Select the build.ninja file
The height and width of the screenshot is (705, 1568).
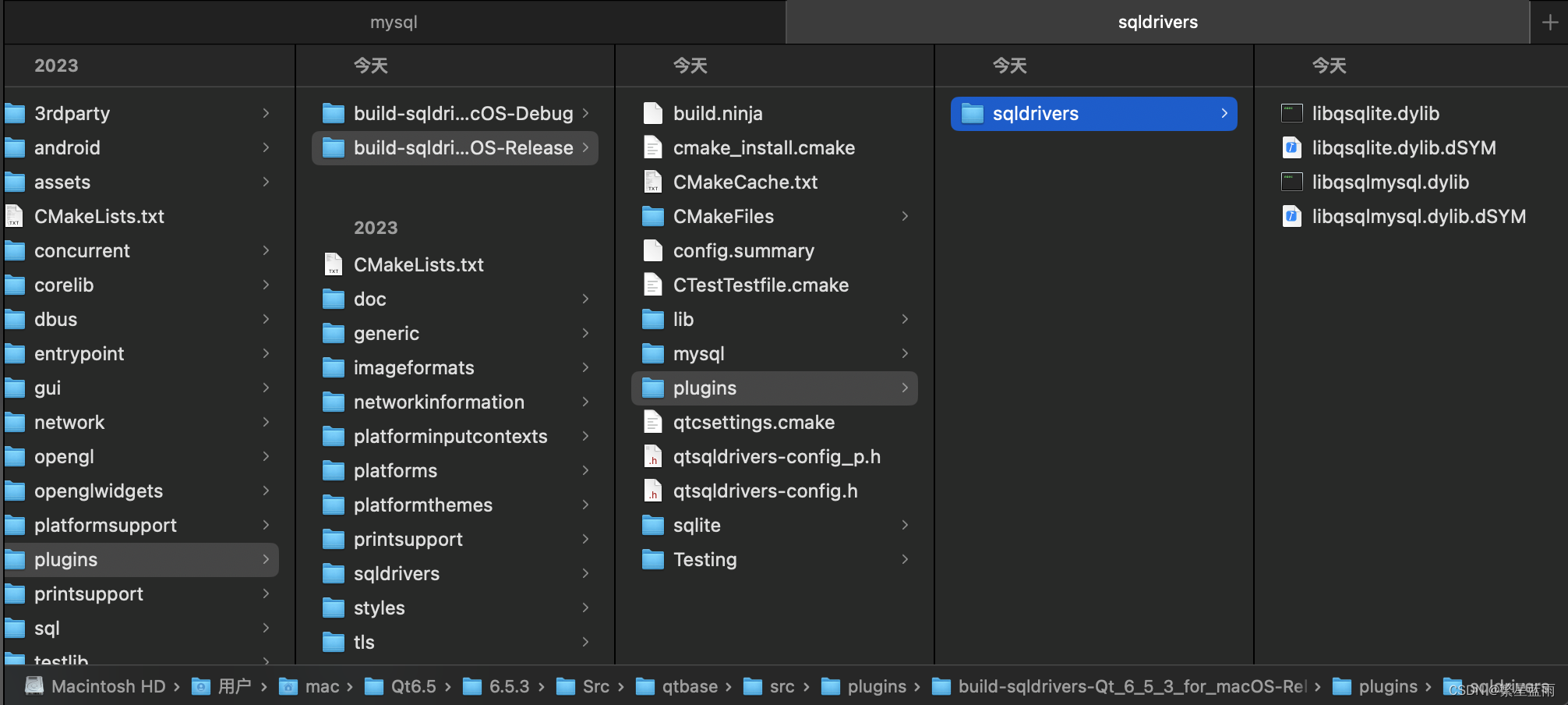717,113
